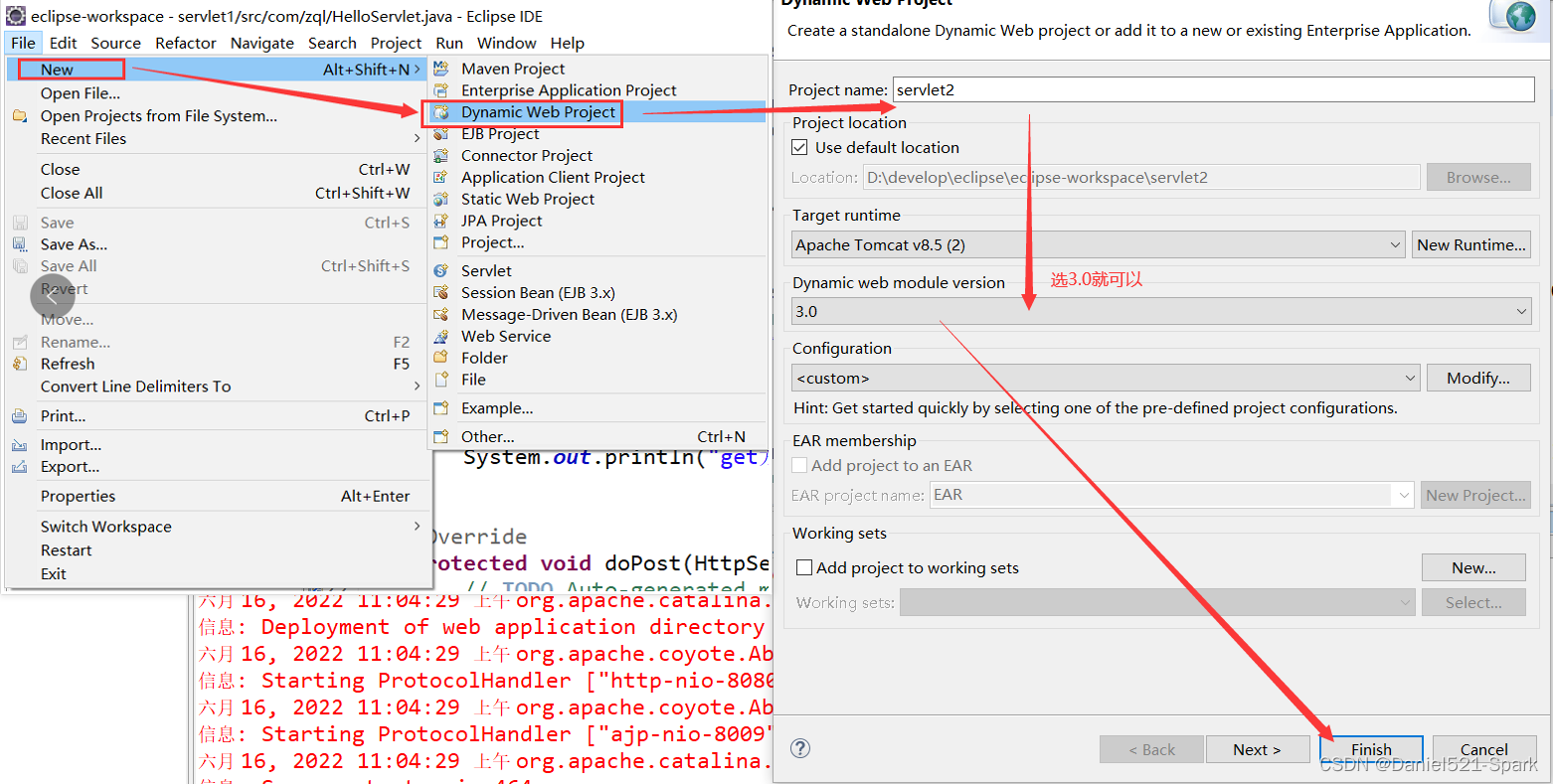Click the Print icon in File menu
The width and height of the screenshot is (1553, 784).
20,416
